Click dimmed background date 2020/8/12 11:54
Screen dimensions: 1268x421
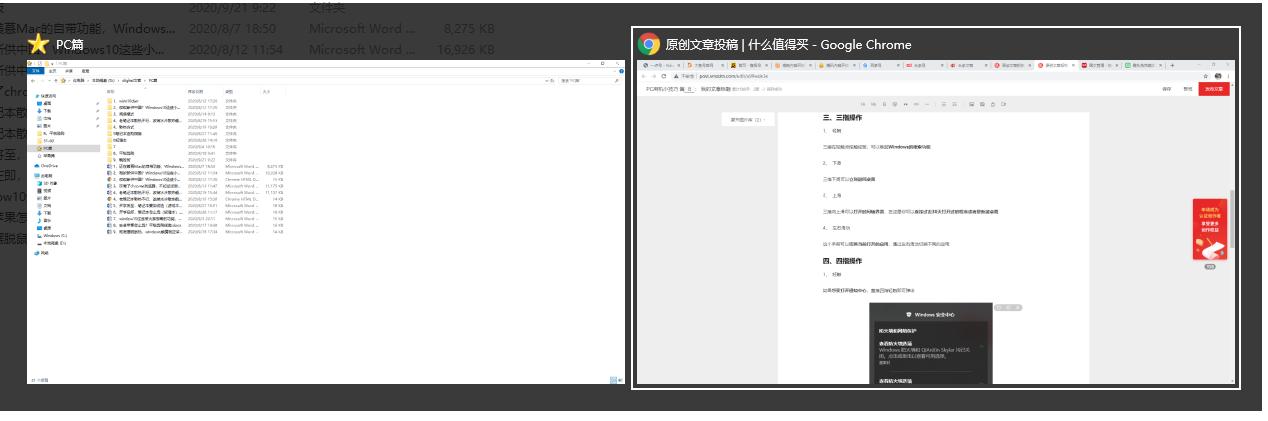(236, 48)
